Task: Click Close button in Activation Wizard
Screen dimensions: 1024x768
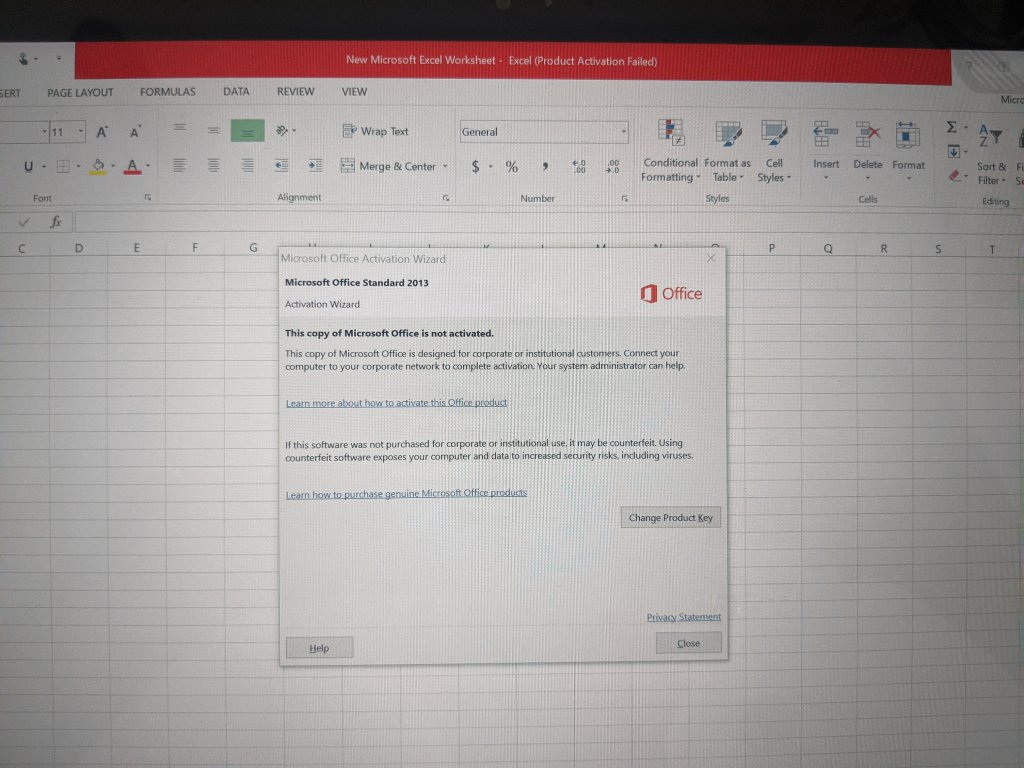Action: click(688, 643)
